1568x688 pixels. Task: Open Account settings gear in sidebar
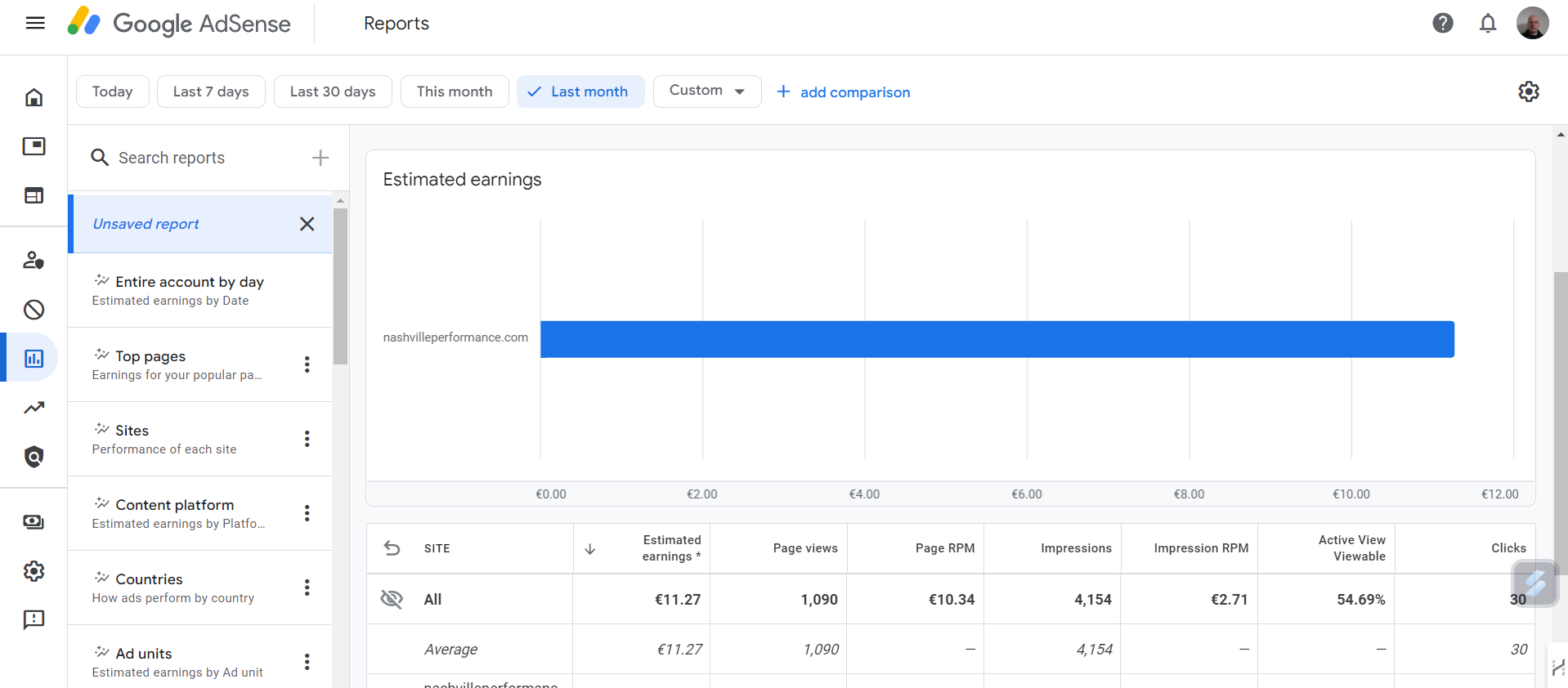coord(34,571)
